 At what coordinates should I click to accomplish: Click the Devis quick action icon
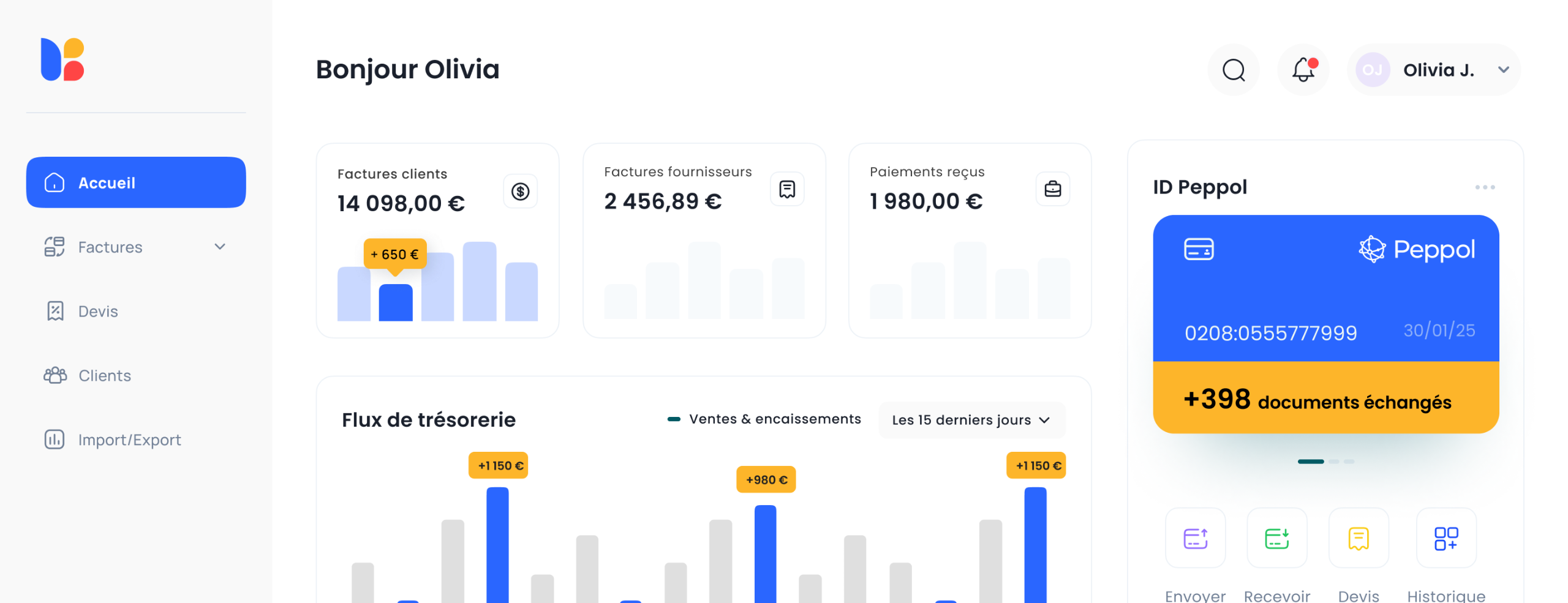(1358, 538)
